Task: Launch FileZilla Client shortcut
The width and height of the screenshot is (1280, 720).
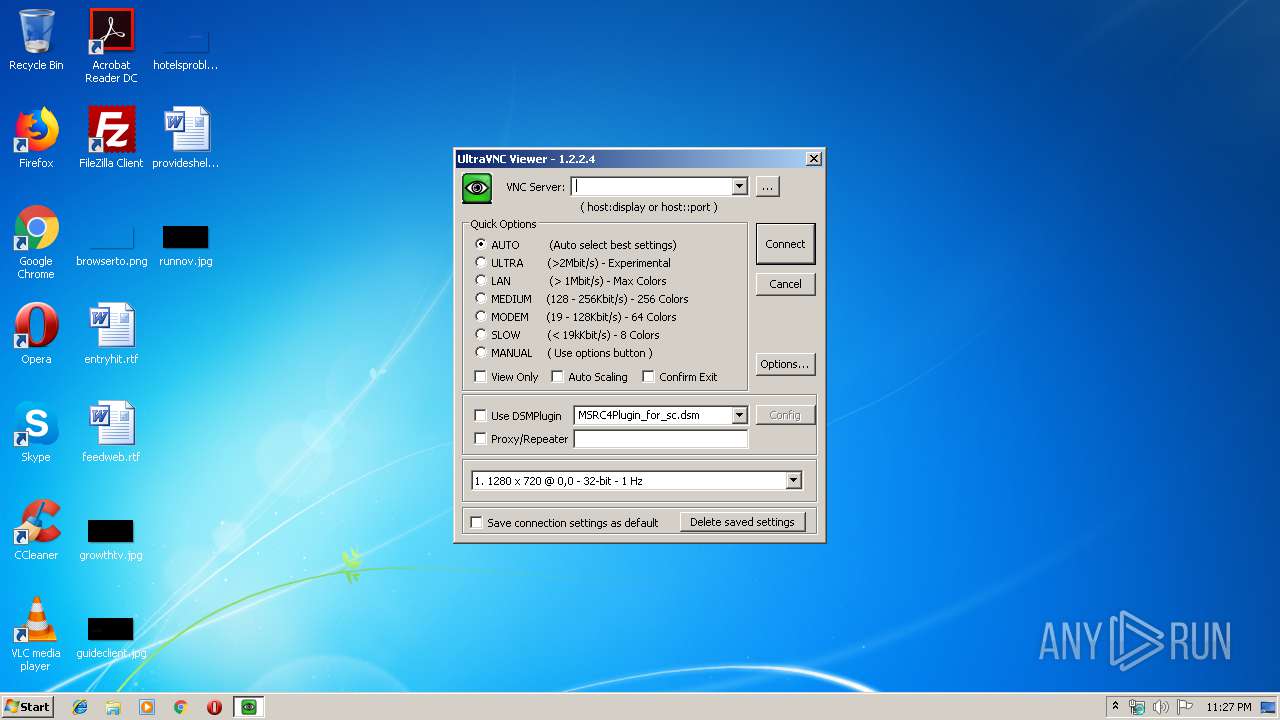Action: (x=111, y=138)
